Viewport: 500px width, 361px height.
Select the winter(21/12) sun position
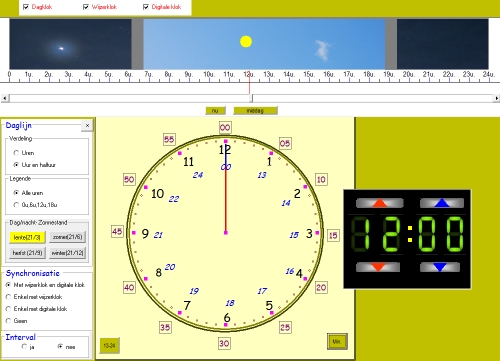pyautogui.click(x=67, y=253)
